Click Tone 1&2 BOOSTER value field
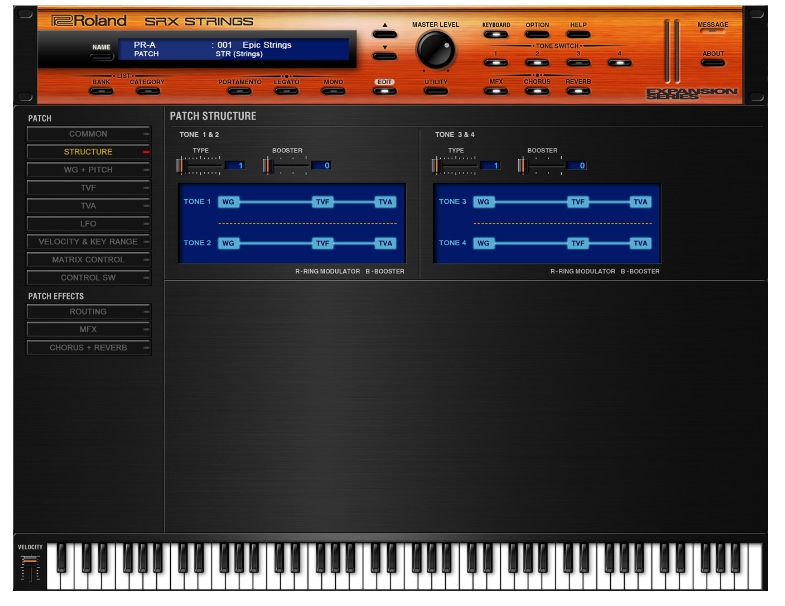Image resolution: width=785 pixels, height=606 pixels. tap(321, 165)
